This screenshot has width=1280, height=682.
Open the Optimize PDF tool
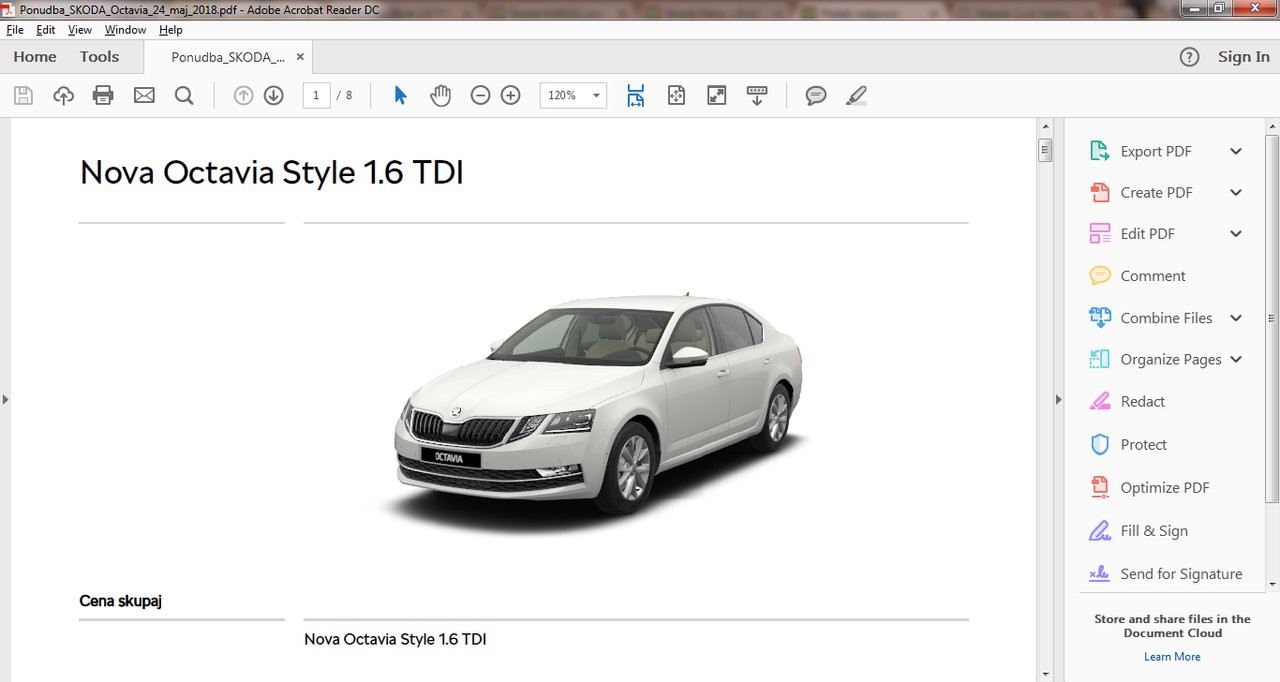pyautogui.click(x=1164, y=487)
